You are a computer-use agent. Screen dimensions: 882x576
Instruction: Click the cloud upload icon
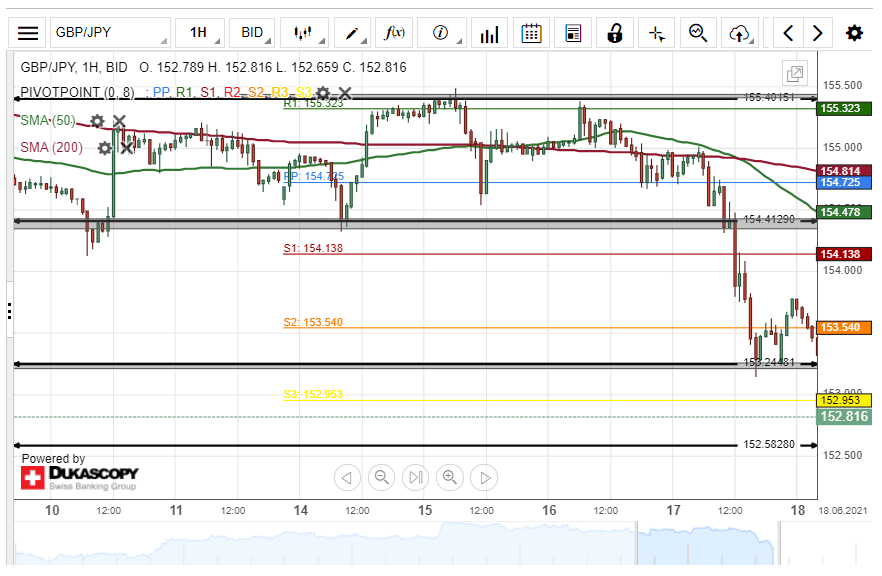(740, 33)
